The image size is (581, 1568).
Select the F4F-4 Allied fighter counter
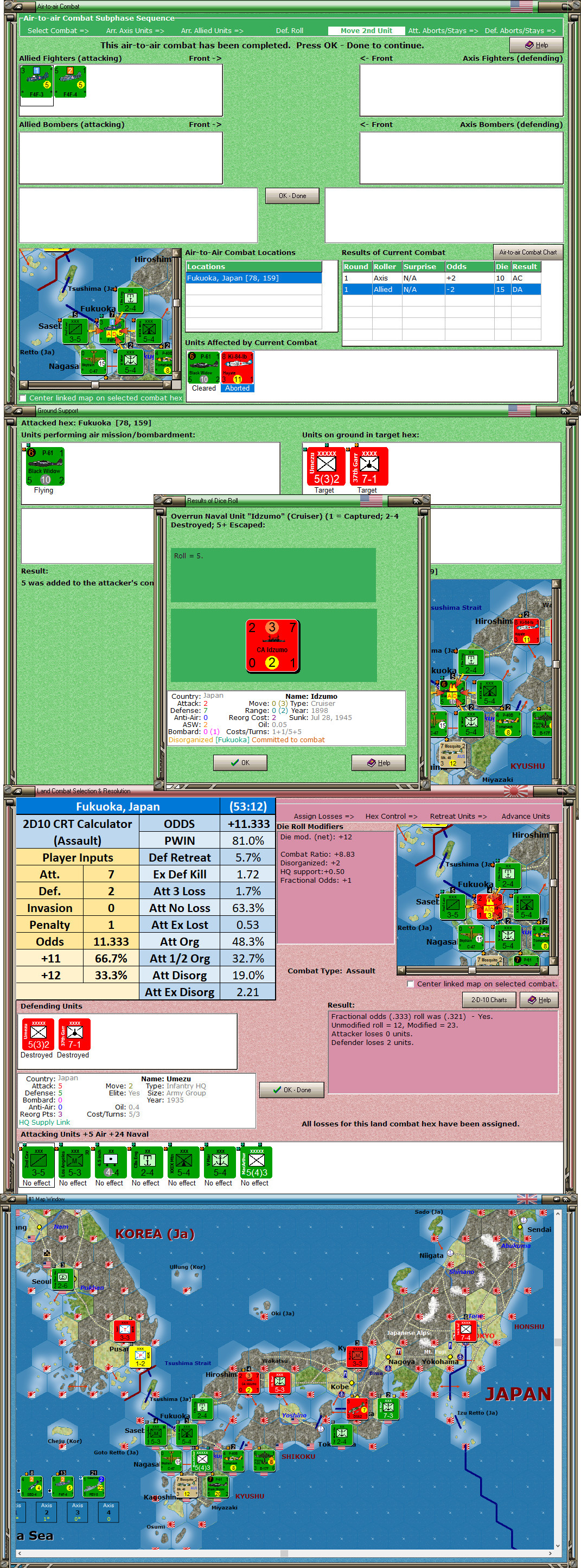(x=70, y=82)
